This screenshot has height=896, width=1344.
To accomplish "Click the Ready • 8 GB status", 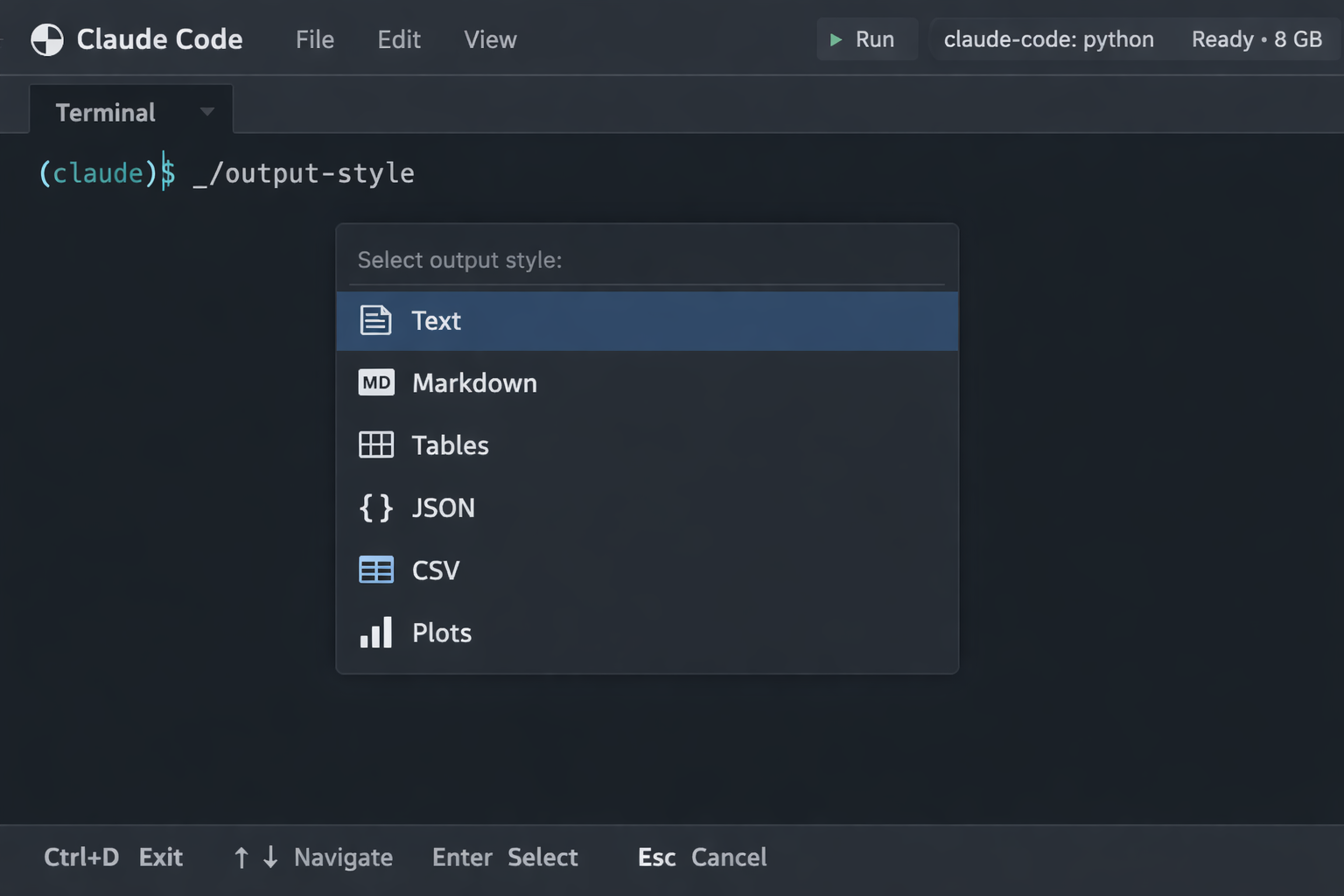I will pyautogui.click(x=1256, y=39).
